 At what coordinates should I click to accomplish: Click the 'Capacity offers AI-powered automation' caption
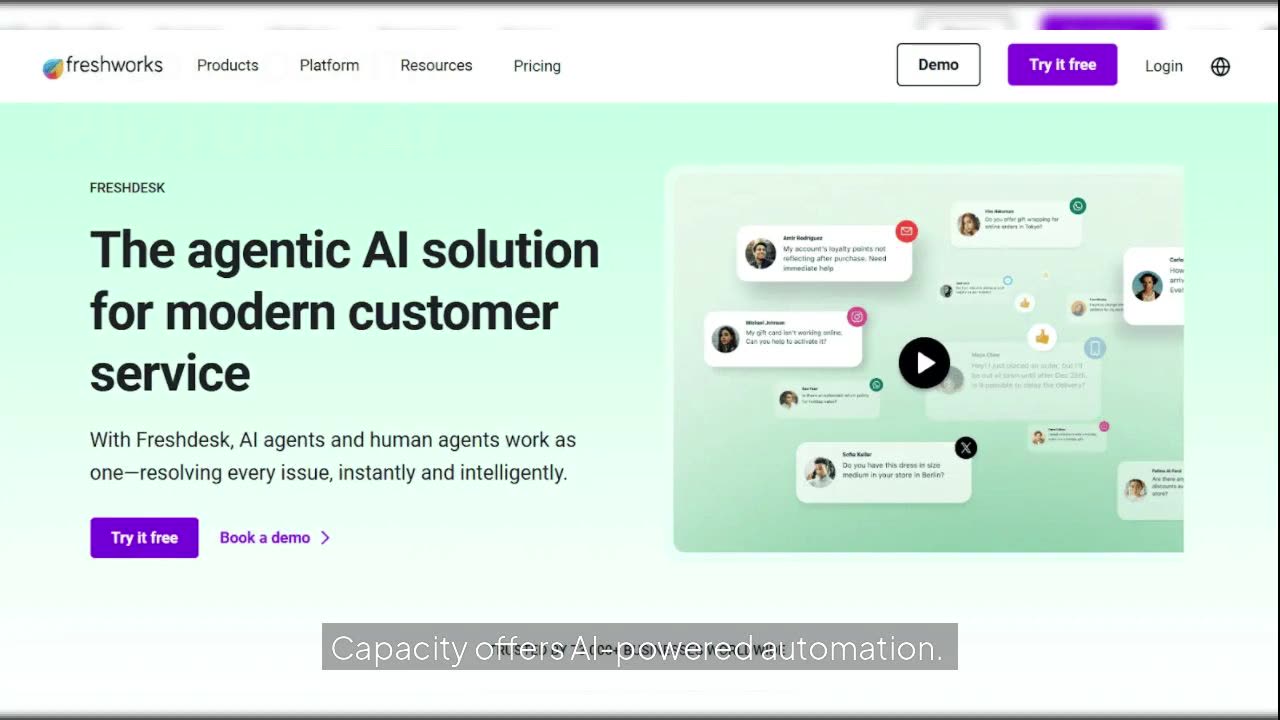pos(640,648)
